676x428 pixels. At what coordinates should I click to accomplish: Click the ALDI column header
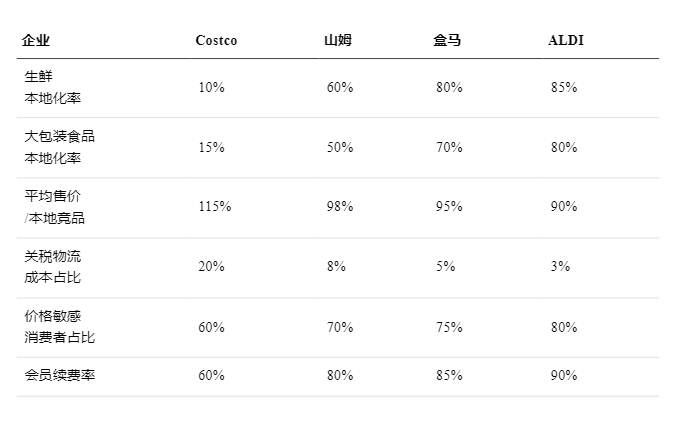(x=566, y=41)
